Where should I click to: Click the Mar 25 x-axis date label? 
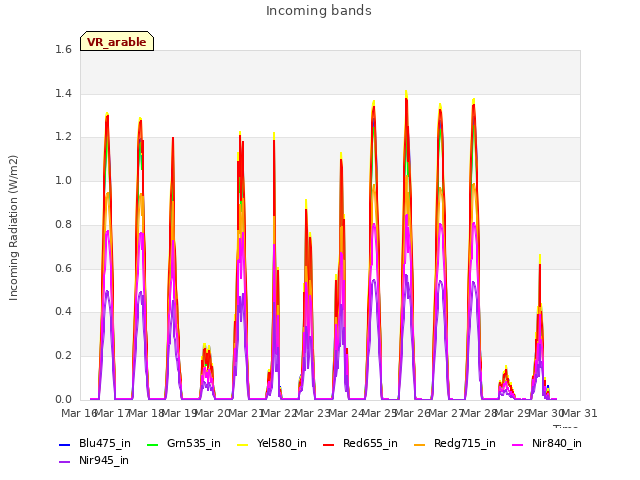pos(380,413)
